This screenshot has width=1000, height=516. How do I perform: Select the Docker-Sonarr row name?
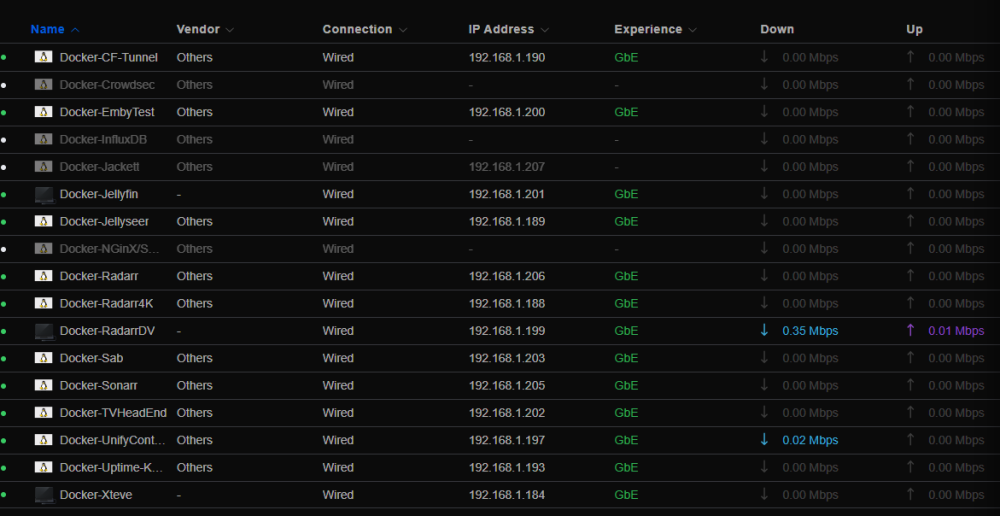(98, 386)
